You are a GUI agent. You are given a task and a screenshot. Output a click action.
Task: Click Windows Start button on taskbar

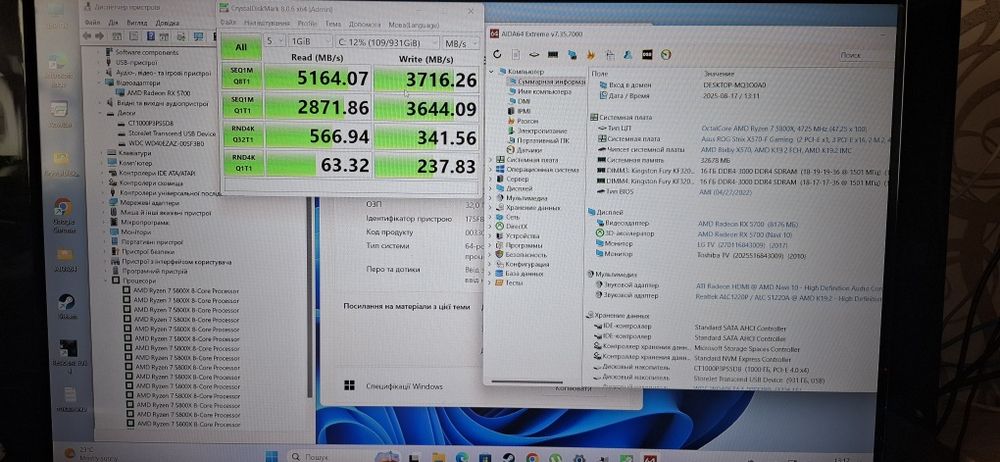click(x=272, y=457)
